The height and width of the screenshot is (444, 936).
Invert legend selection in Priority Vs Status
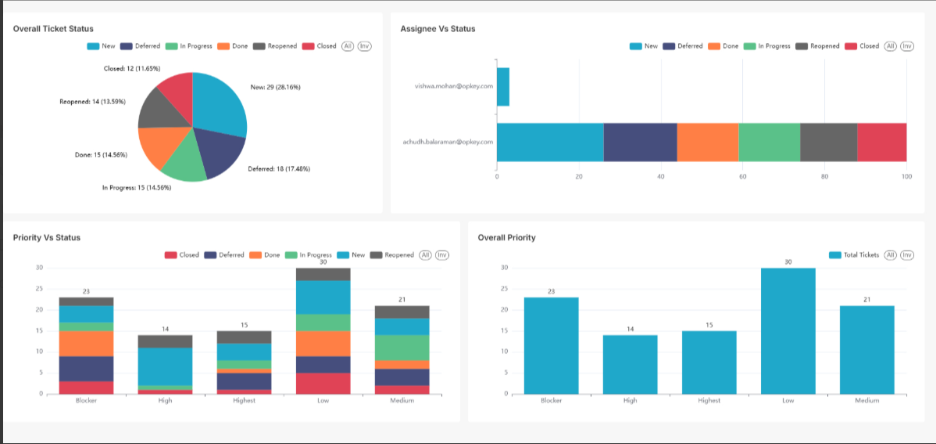pos(442,255)
